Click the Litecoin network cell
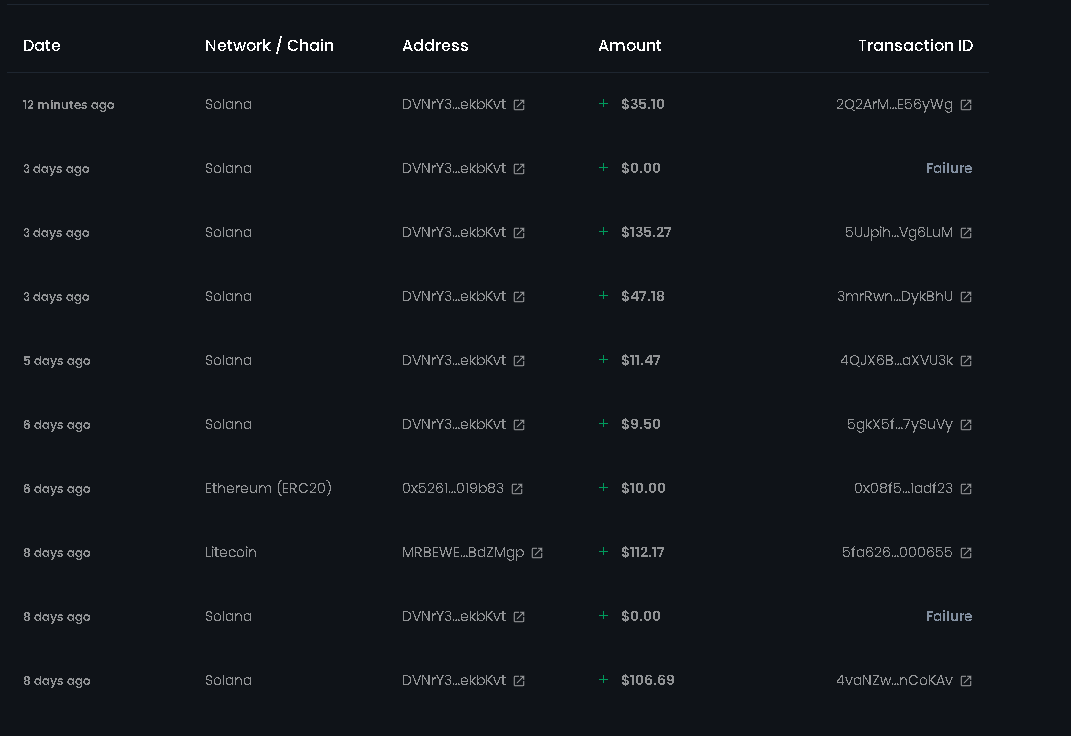The width and height of the screenshot is (1071, 736). point(231,552)
